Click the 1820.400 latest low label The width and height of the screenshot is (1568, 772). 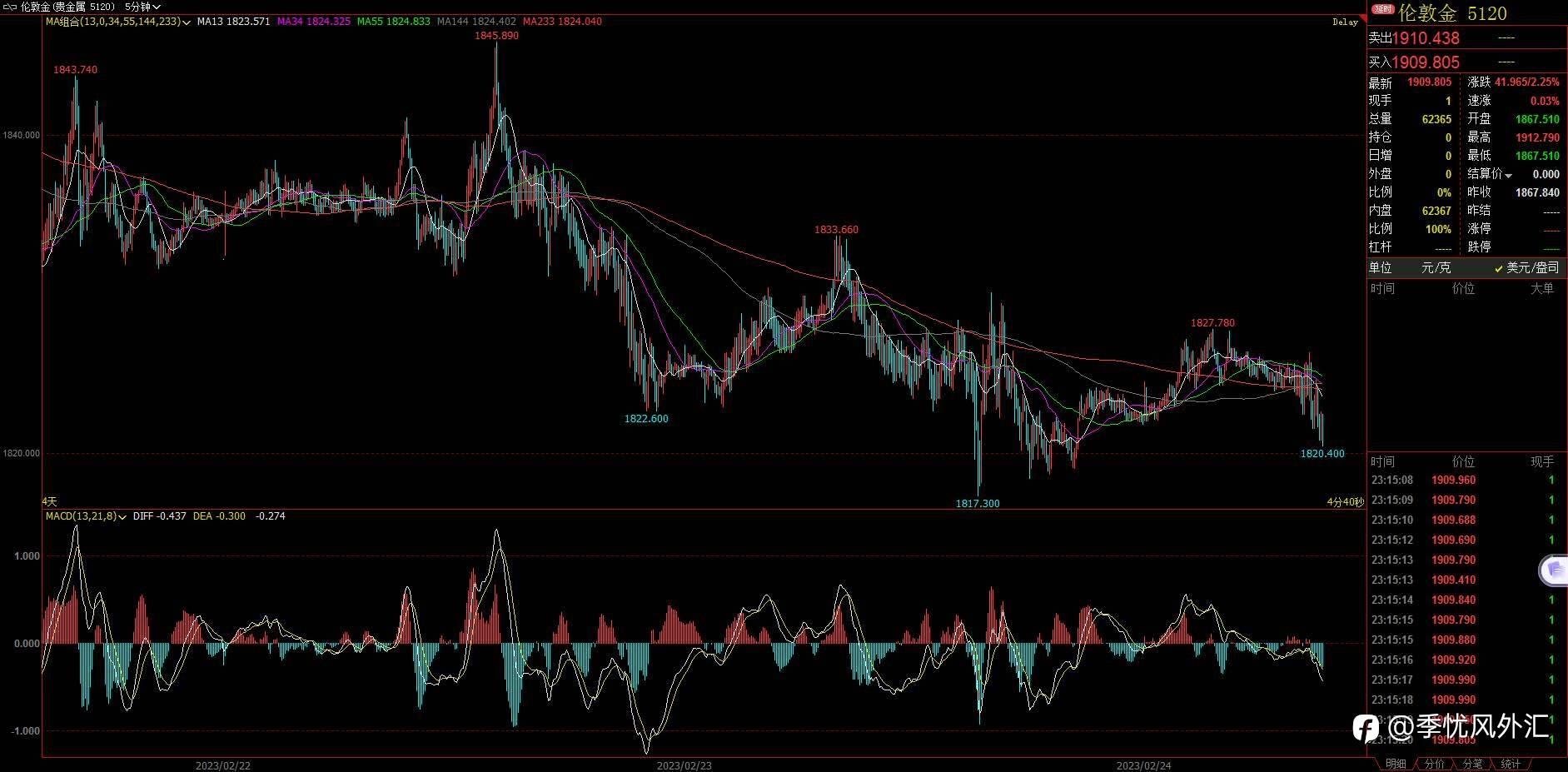coord(1322,454)
